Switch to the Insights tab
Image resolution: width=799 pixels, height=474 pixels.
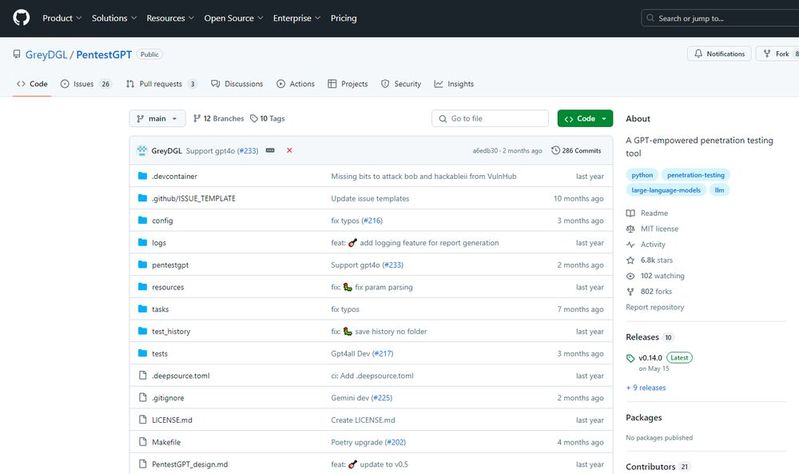(454, 84)
